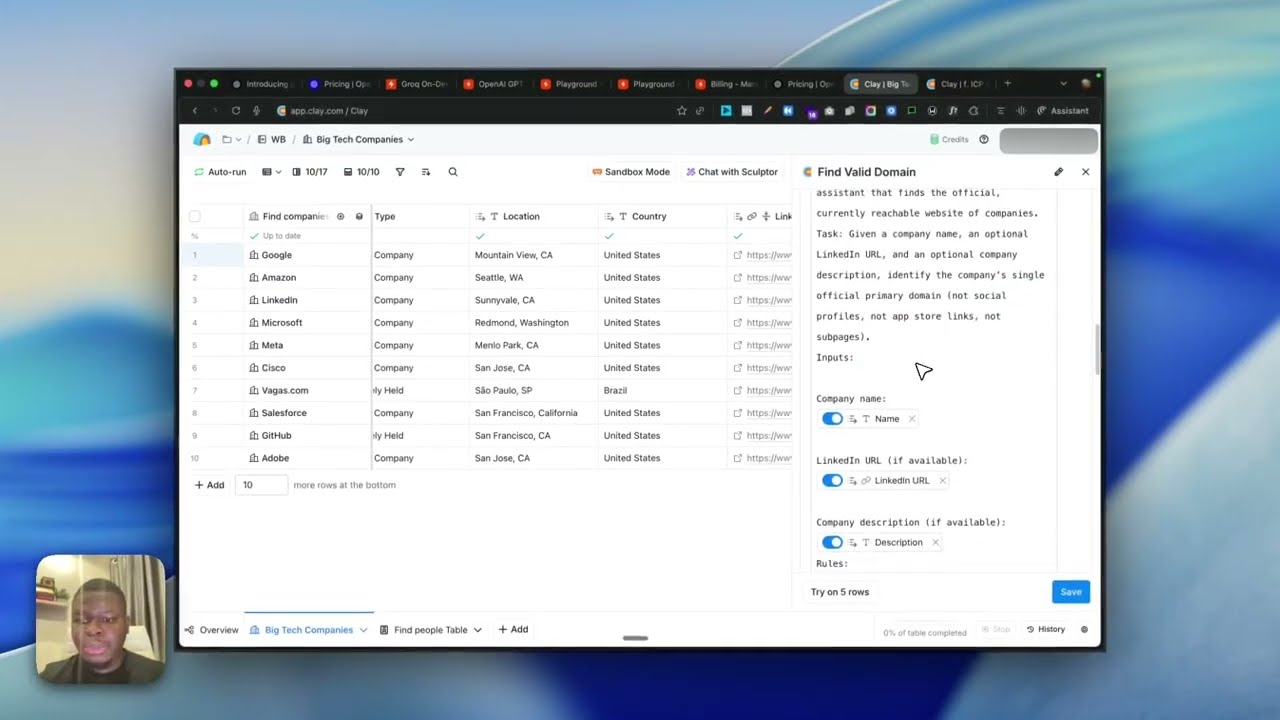This screenshot has width=1280, height=720.
Task: Click the building icon beside Salesforce
Action: (x=254, y=413)
